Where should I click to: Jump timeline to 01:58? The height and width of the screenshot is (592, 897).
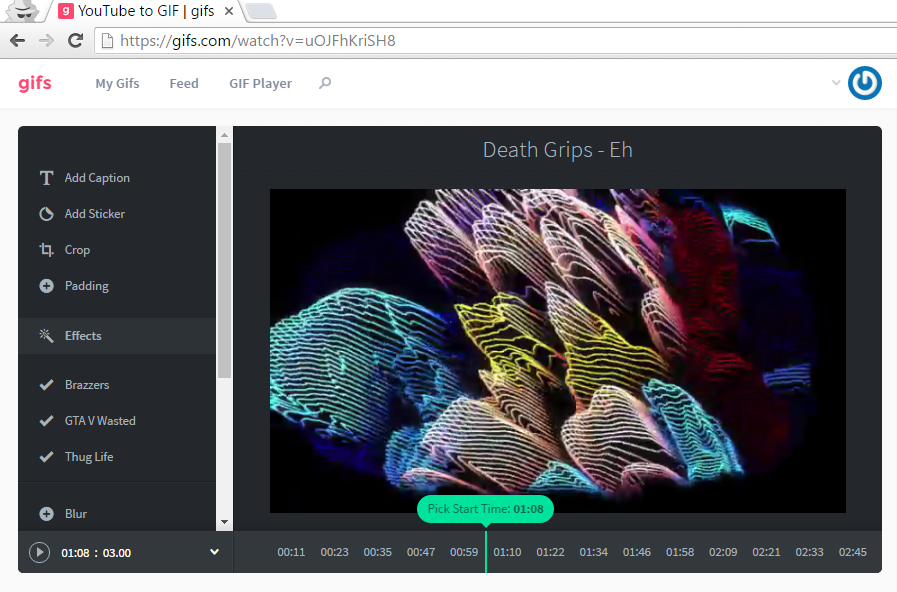(680, 553)
